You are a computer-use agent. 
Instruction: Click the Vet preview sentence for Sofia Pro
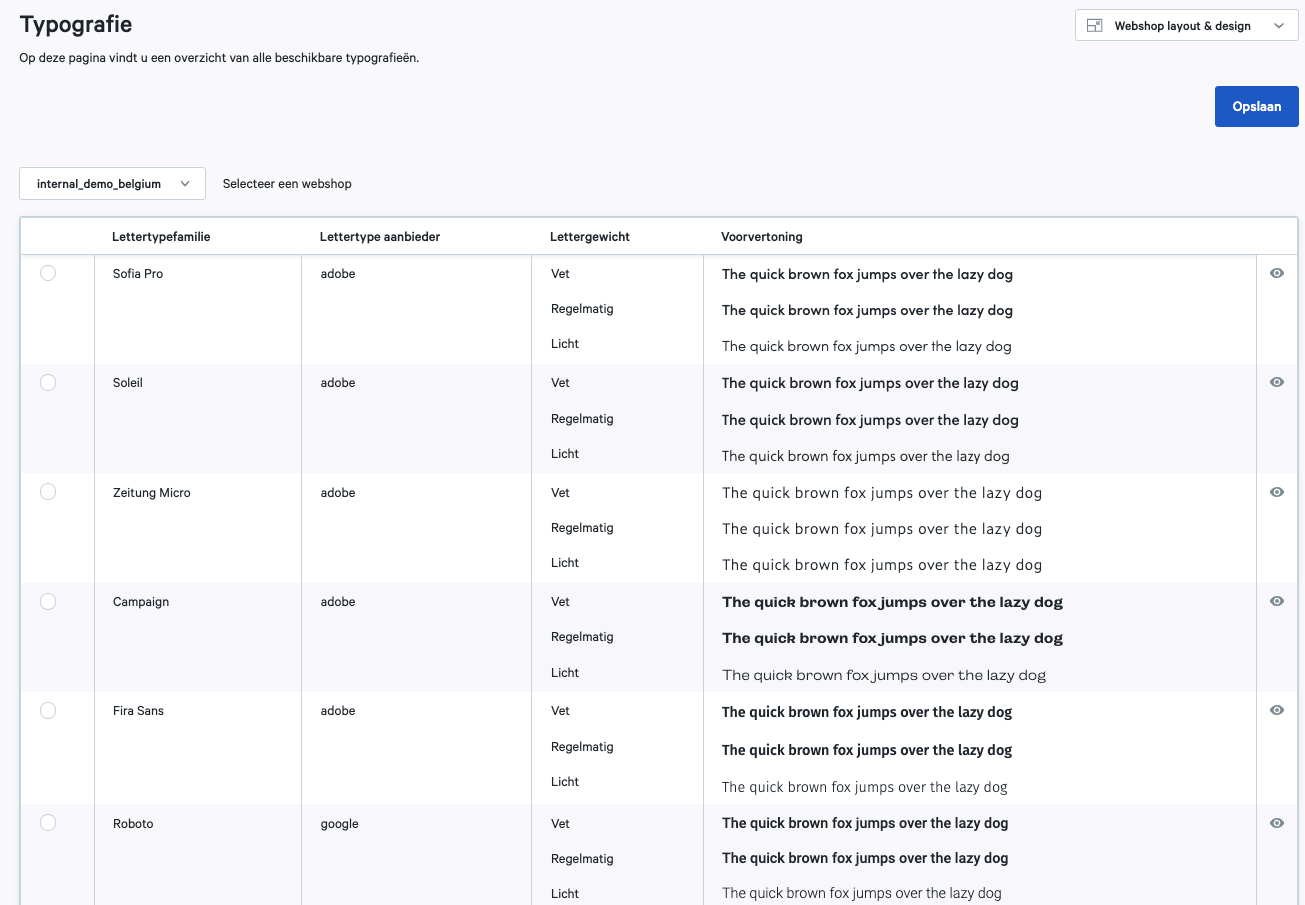coord(867,274)
